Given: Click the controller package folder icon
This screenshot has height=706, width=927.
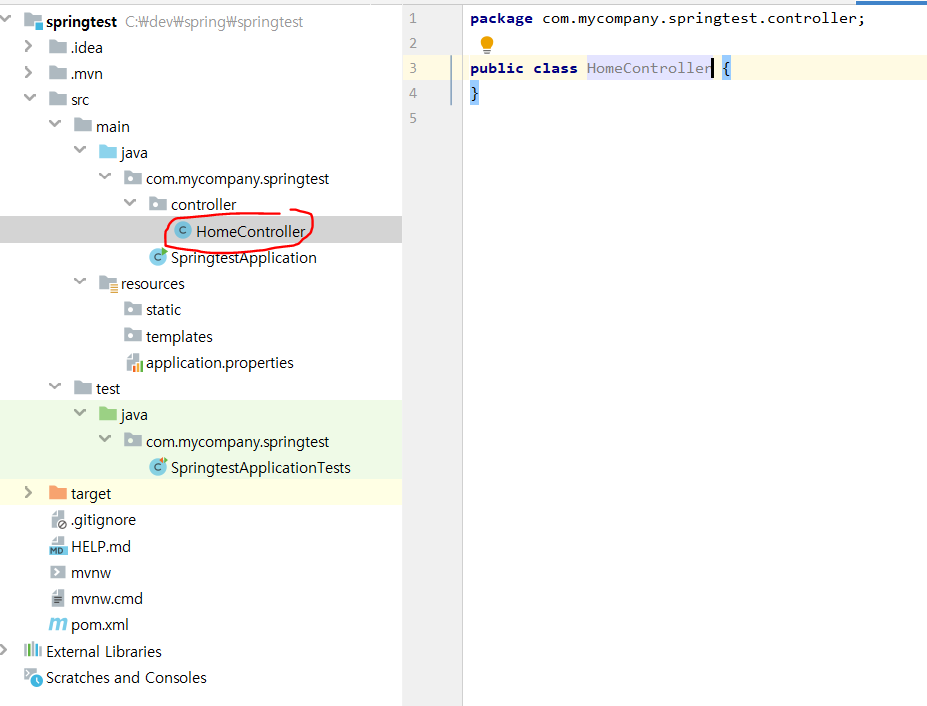Looking at the screenshot, I should 158,204.
